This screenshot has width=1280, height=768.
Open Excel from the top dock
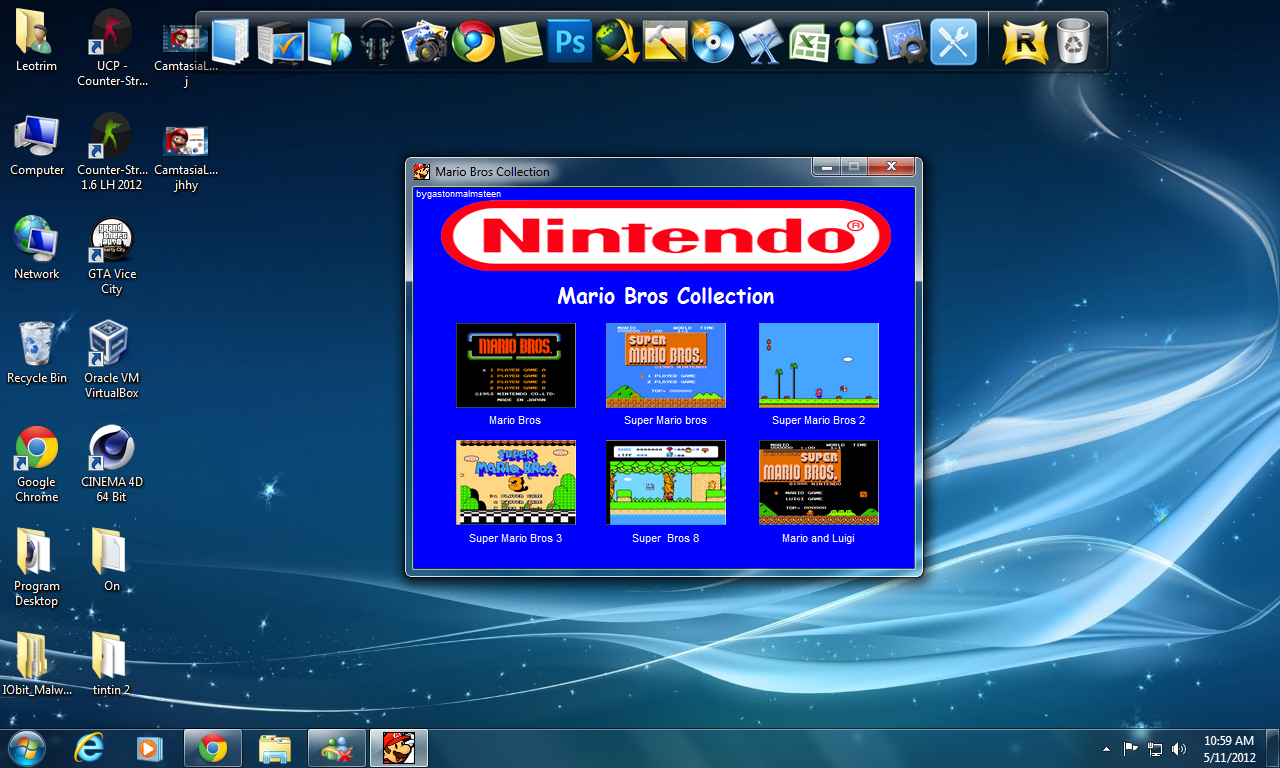point(808,40)
